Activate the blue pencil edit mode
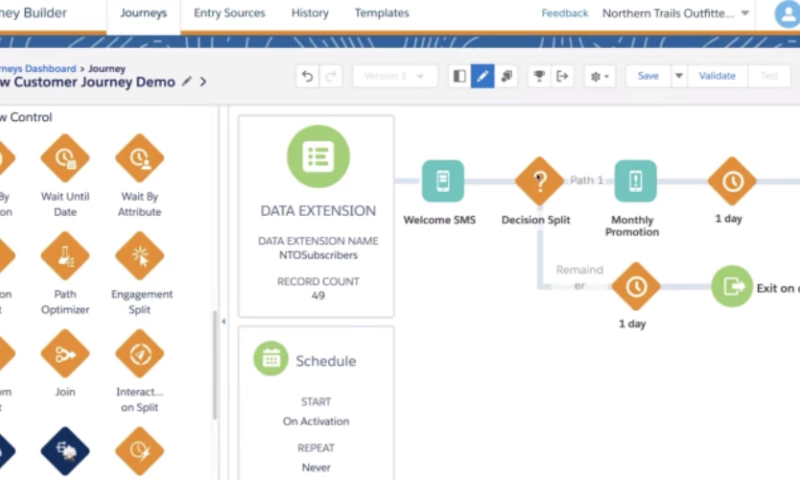This screenshot has height=480, width=800. tap(482, 77)
